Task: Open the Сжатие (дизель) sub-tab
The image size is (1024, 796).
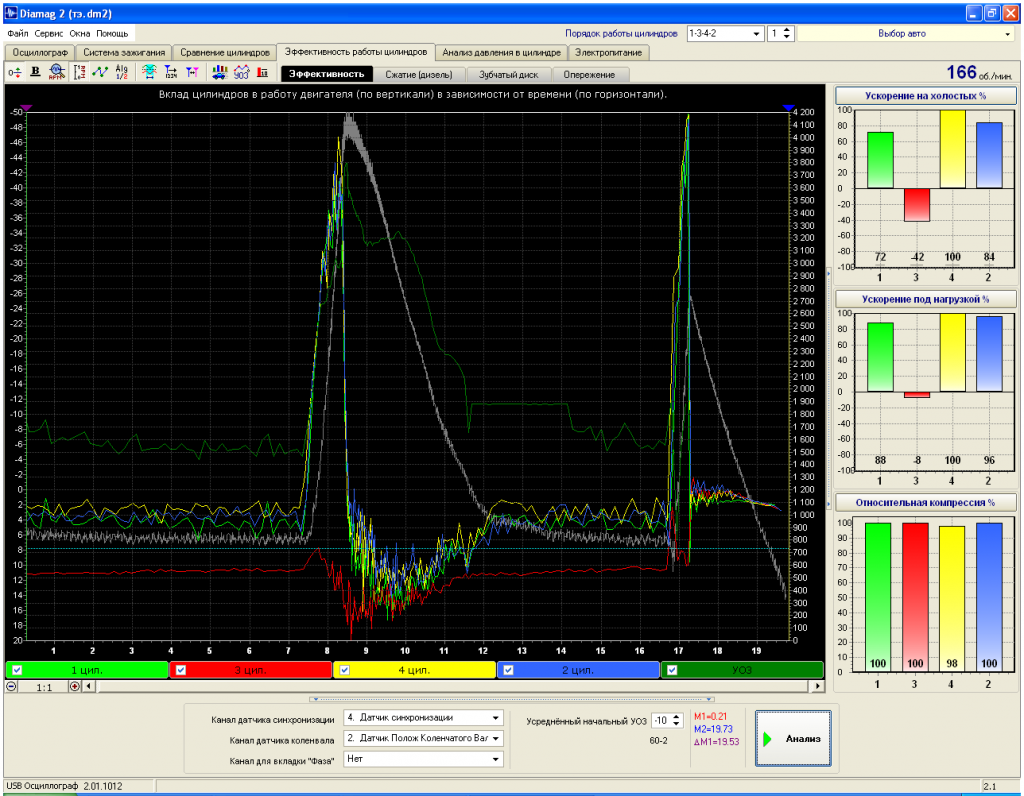Action: pos(419,74)
